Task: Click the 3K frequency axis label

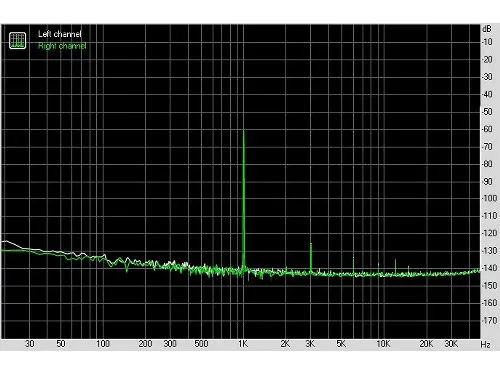Action: pos(310,344)
